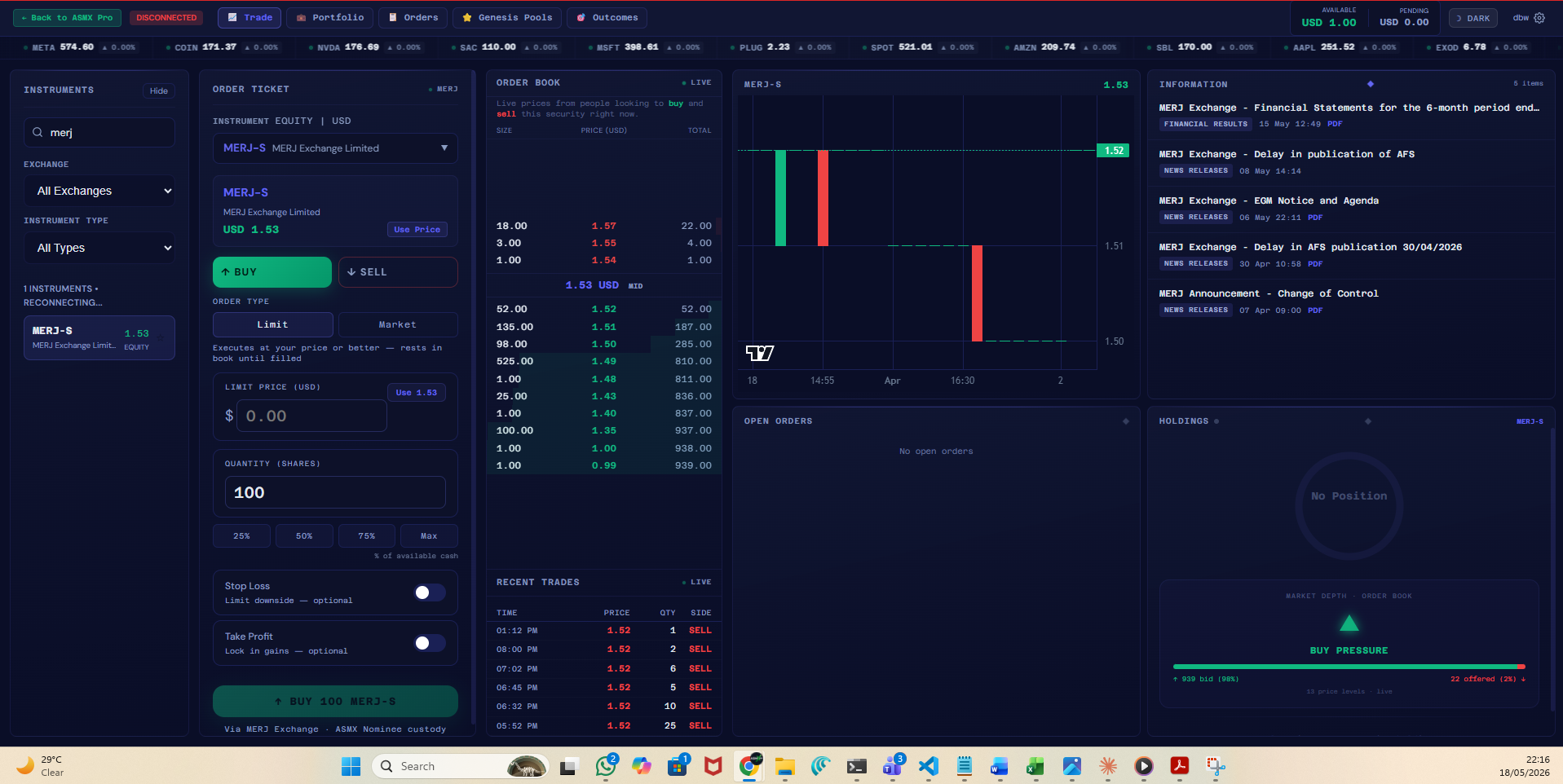Open Task View from the taskbar
The width and height of the screenshot is (1563, 784).
568,766
